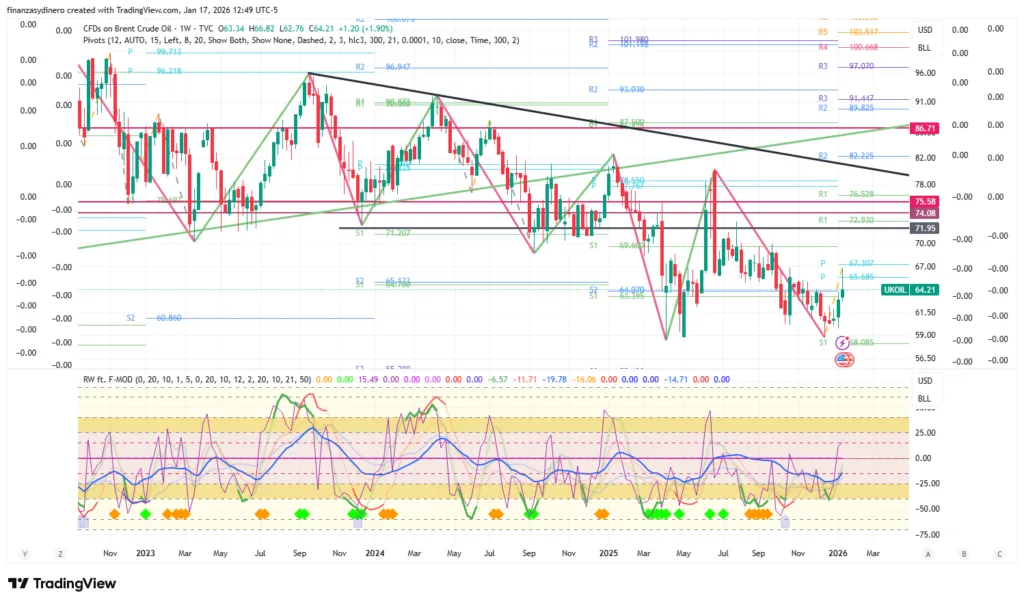Click the Z marker on the bottom axis
Image resolution: width=1024 pixels, height=604 pixels.
(x=60, y=552)
